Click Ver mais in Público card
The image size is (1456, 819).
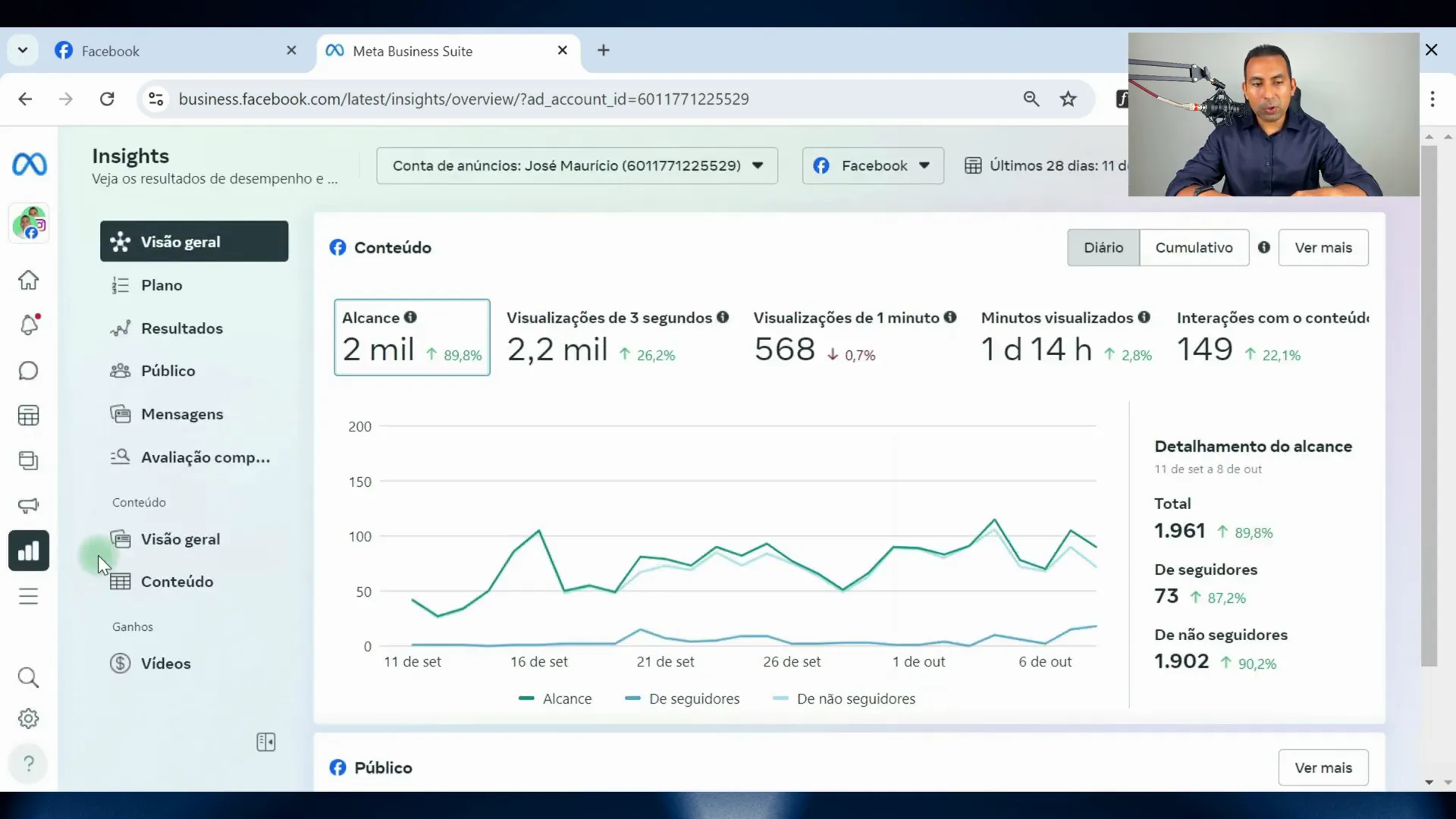point(1323,767)
